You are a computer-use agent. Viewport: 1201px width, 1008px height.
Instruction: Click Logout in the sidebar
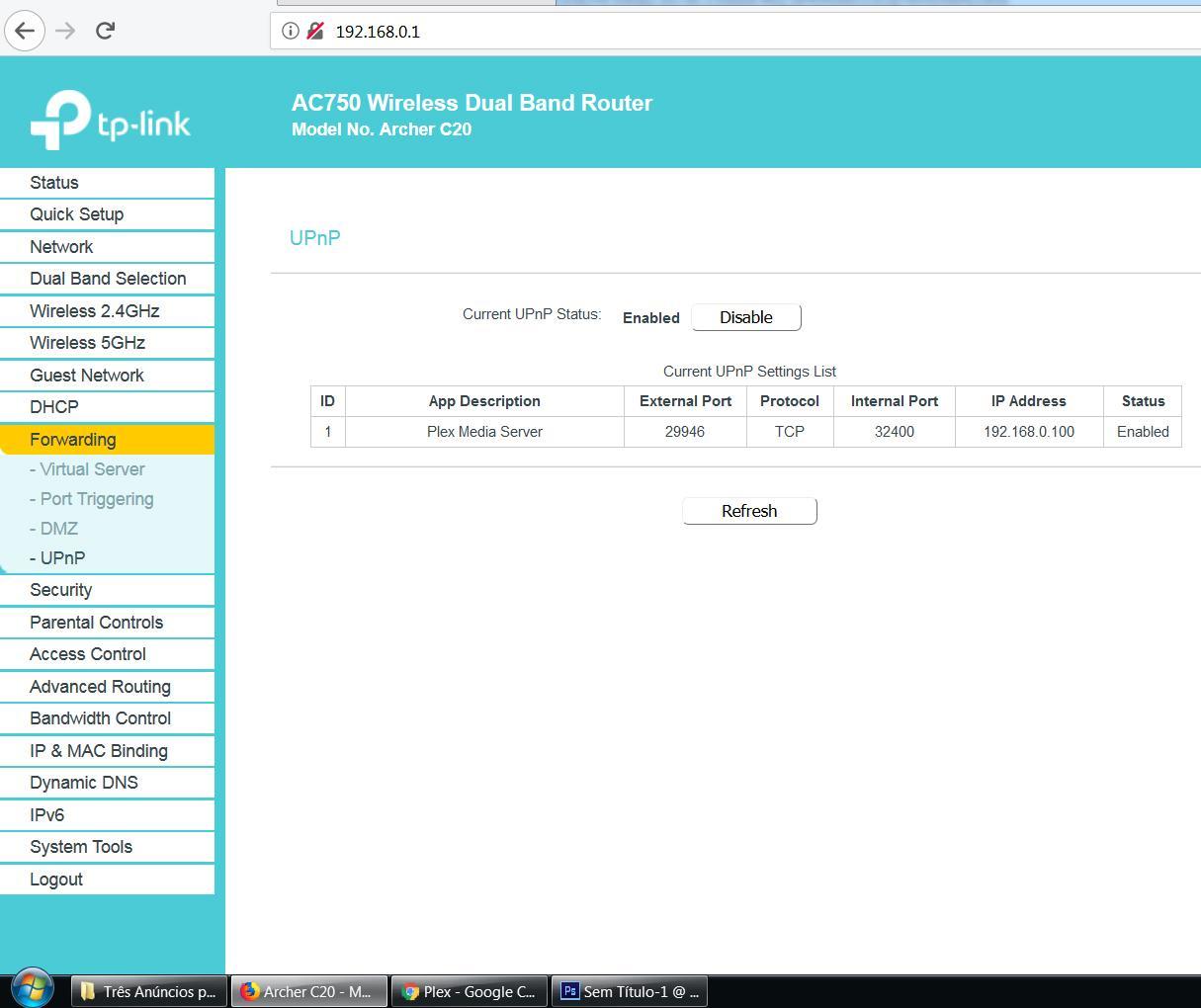tap(107, 880)
